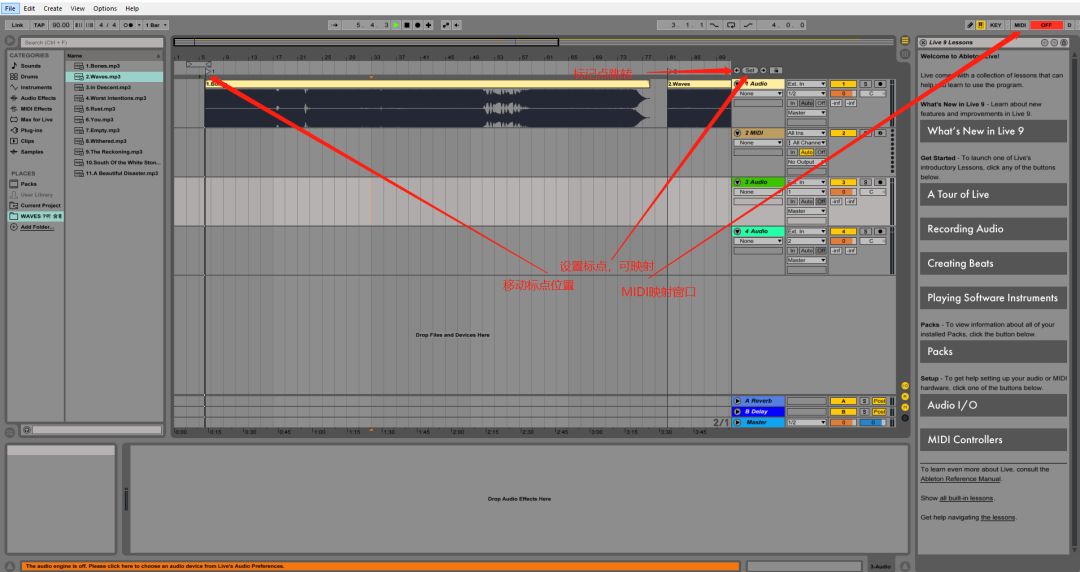Collapse the 2 MIDI track fold button
Screen dimensions: 1080x572
[737, 133]
